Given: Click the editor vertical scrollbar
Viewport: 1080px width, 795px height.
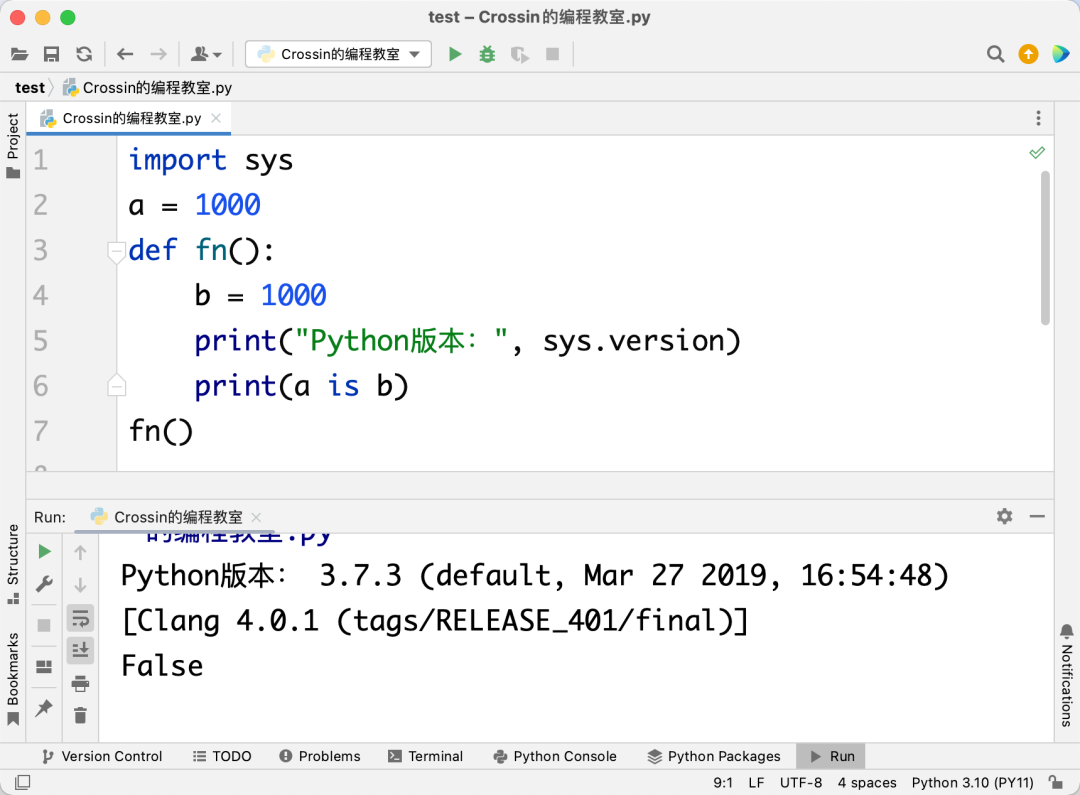Looking at the screenshot, I should (x=1045, y=248).
